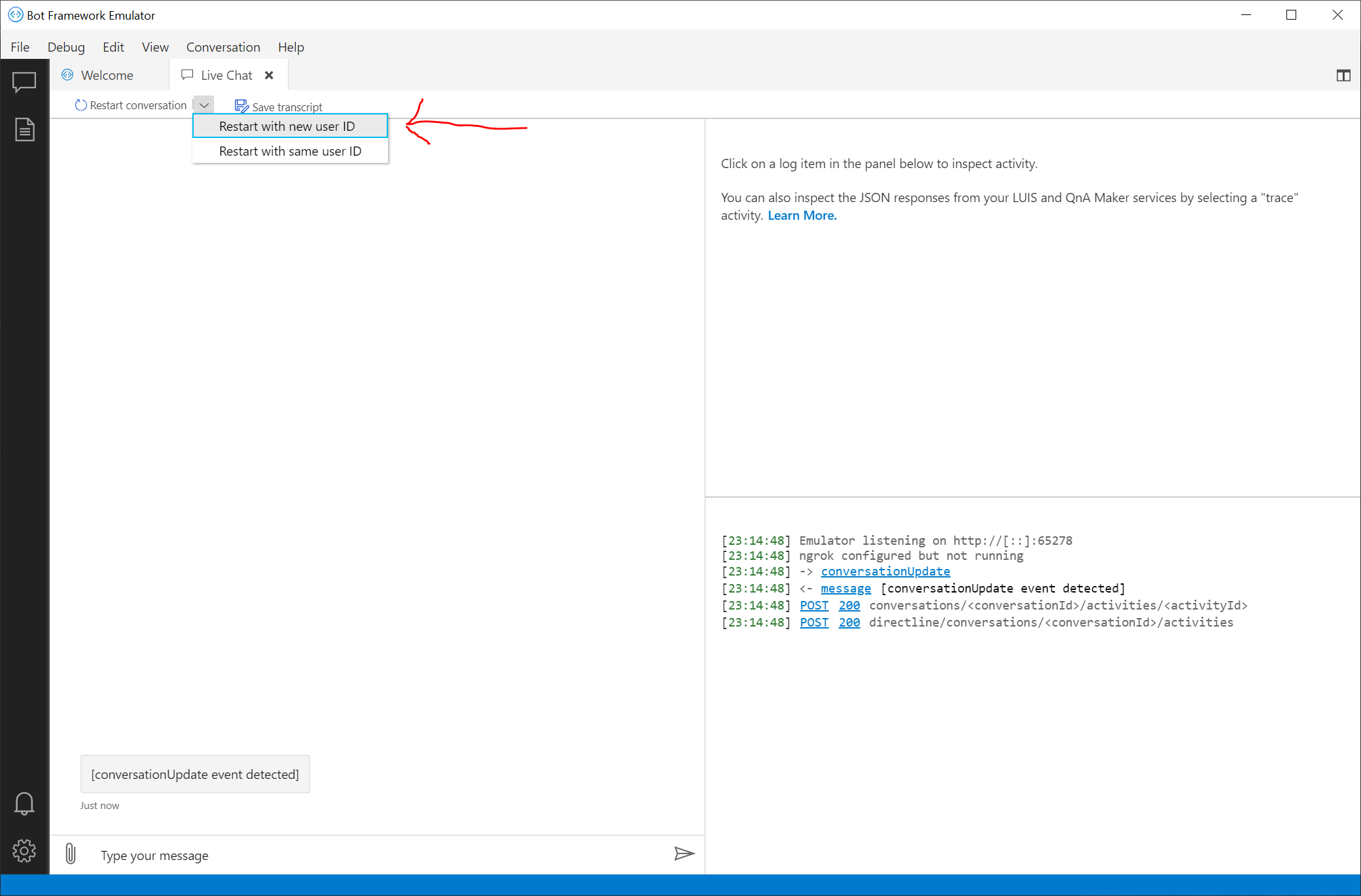Screen dimensions: 1361x896
Task: Toggle the inspector panel layout icon
Action: click(1343, 75)
